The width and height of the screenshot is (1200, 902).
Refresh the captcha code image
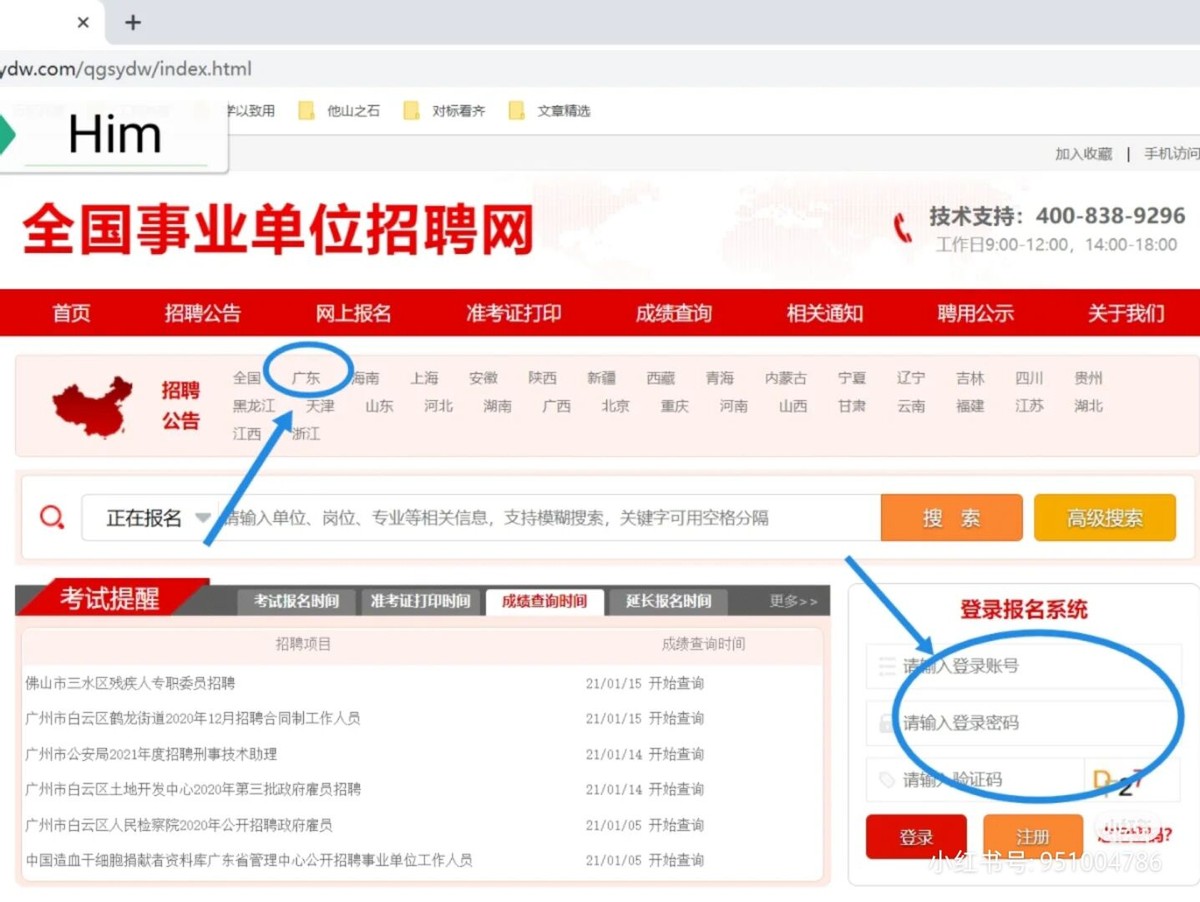click(1134, 780)
